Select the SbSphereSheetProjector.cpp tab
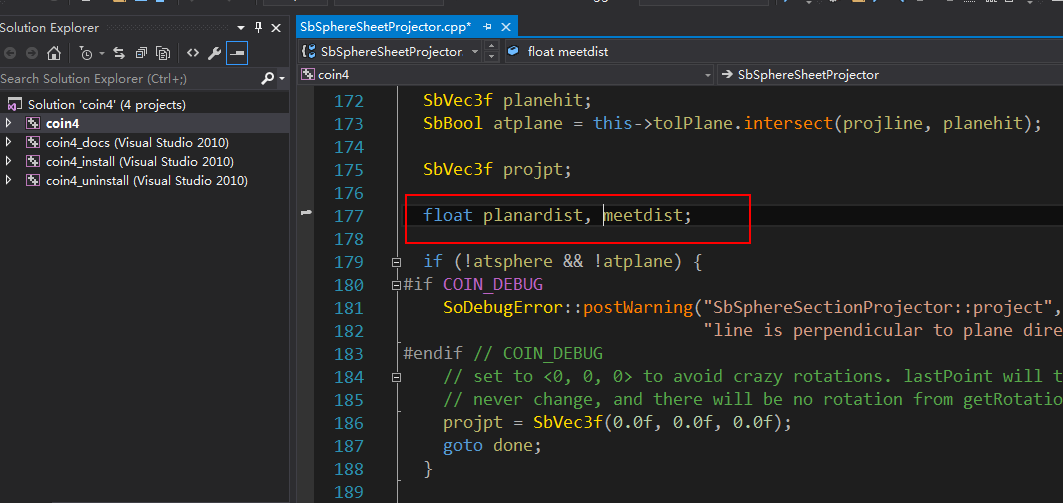This screenshot has height=503, width=1063. pyautogui.click(x=385, y=26)
